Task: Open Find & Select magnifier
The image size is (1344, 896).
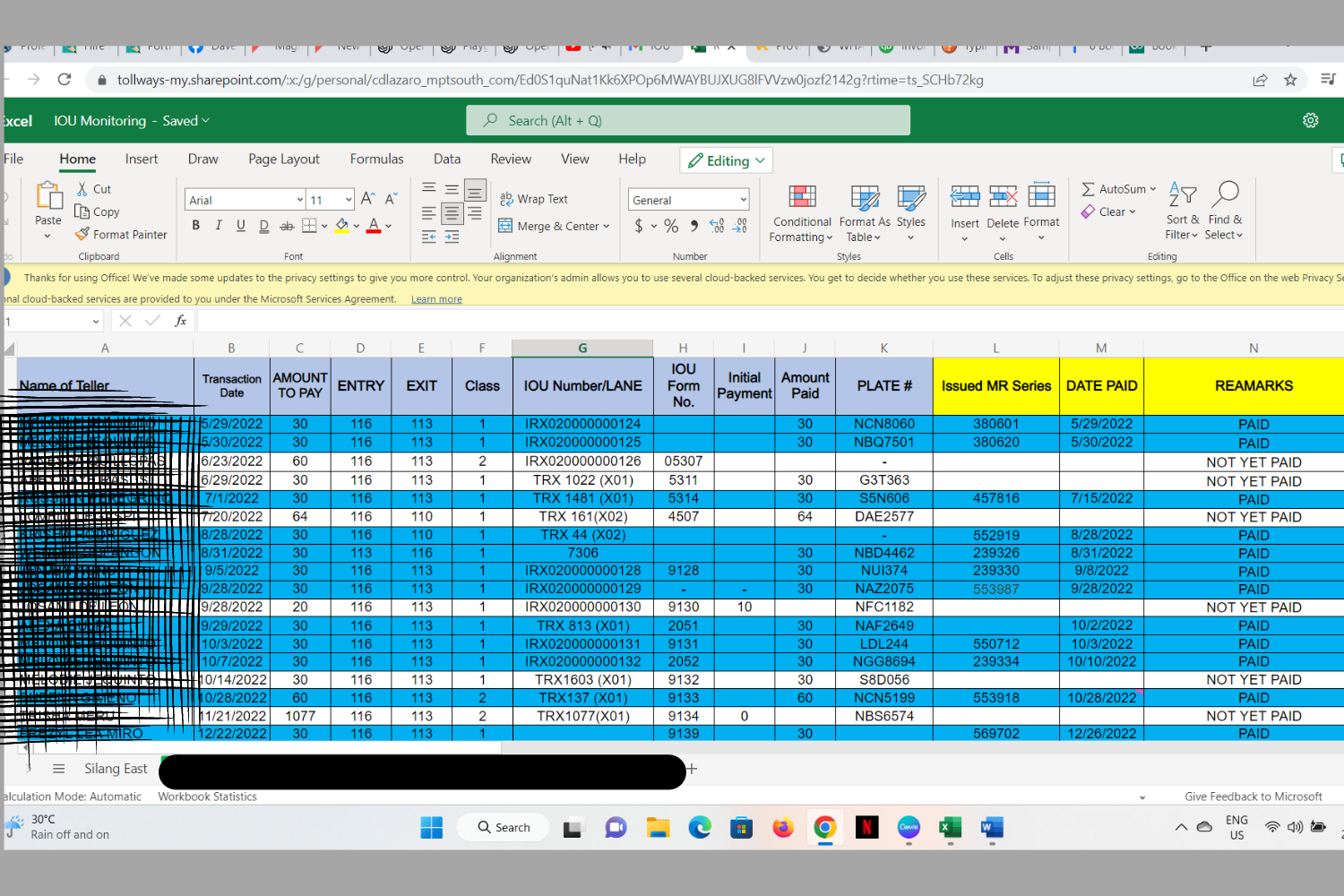Action: pos(1225,211)
